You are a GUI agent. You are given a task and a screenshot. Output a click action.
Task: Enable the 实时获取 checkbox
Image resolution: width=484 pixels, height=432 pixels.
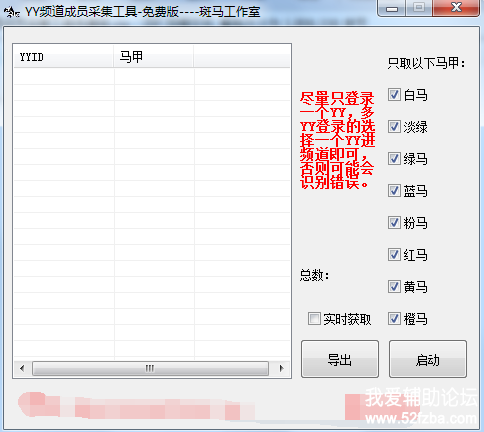[x=314, y=319]
